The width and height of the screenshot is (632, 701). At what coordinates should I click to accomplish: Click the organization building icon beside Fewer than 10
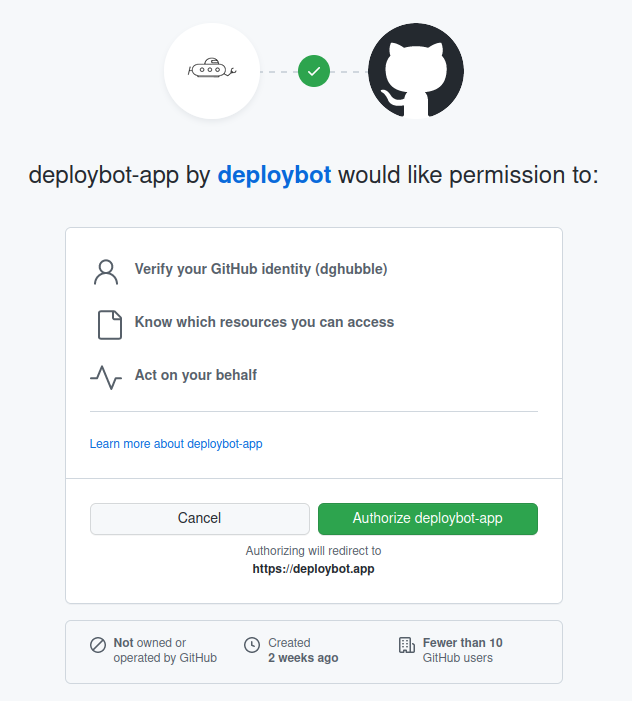407,645
